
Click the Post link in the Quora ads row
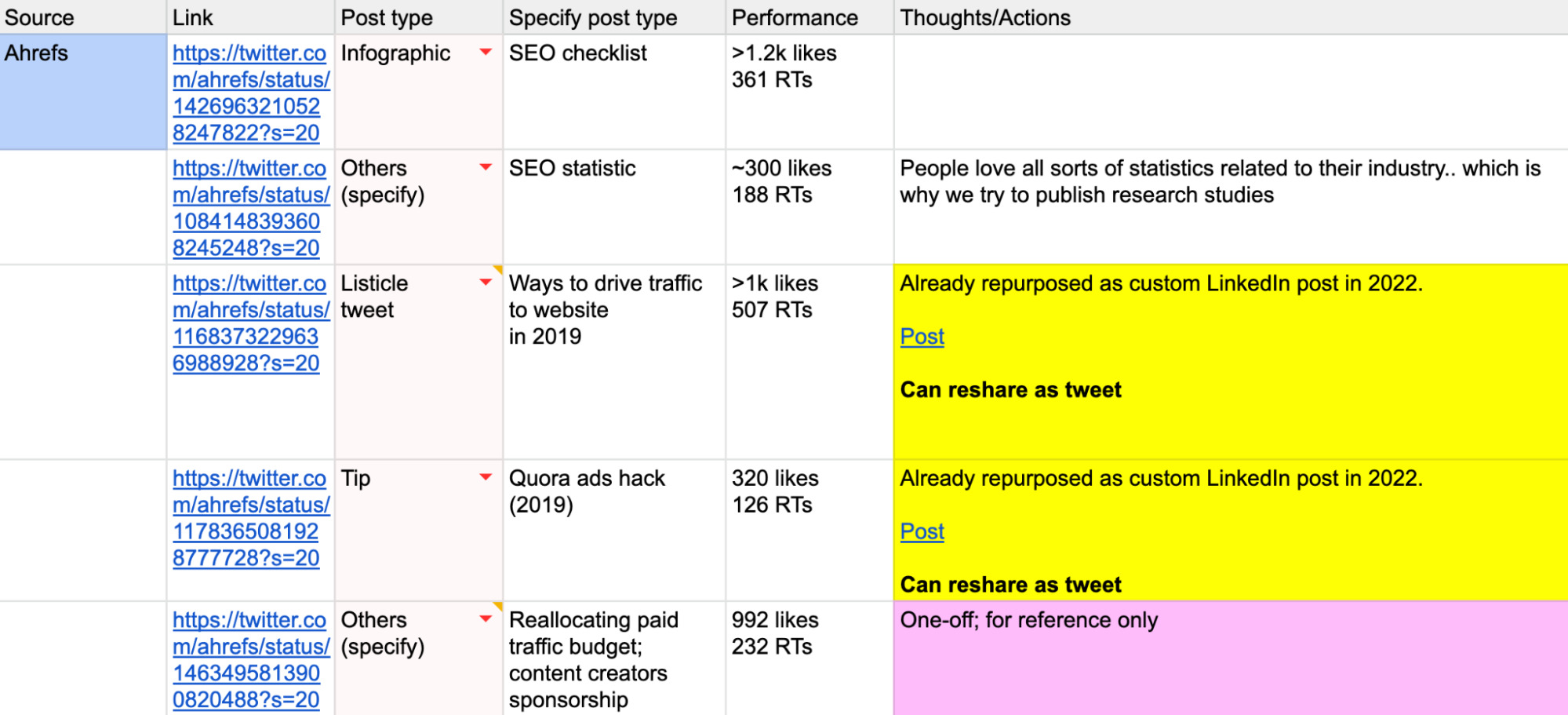[x=922, y=531]
